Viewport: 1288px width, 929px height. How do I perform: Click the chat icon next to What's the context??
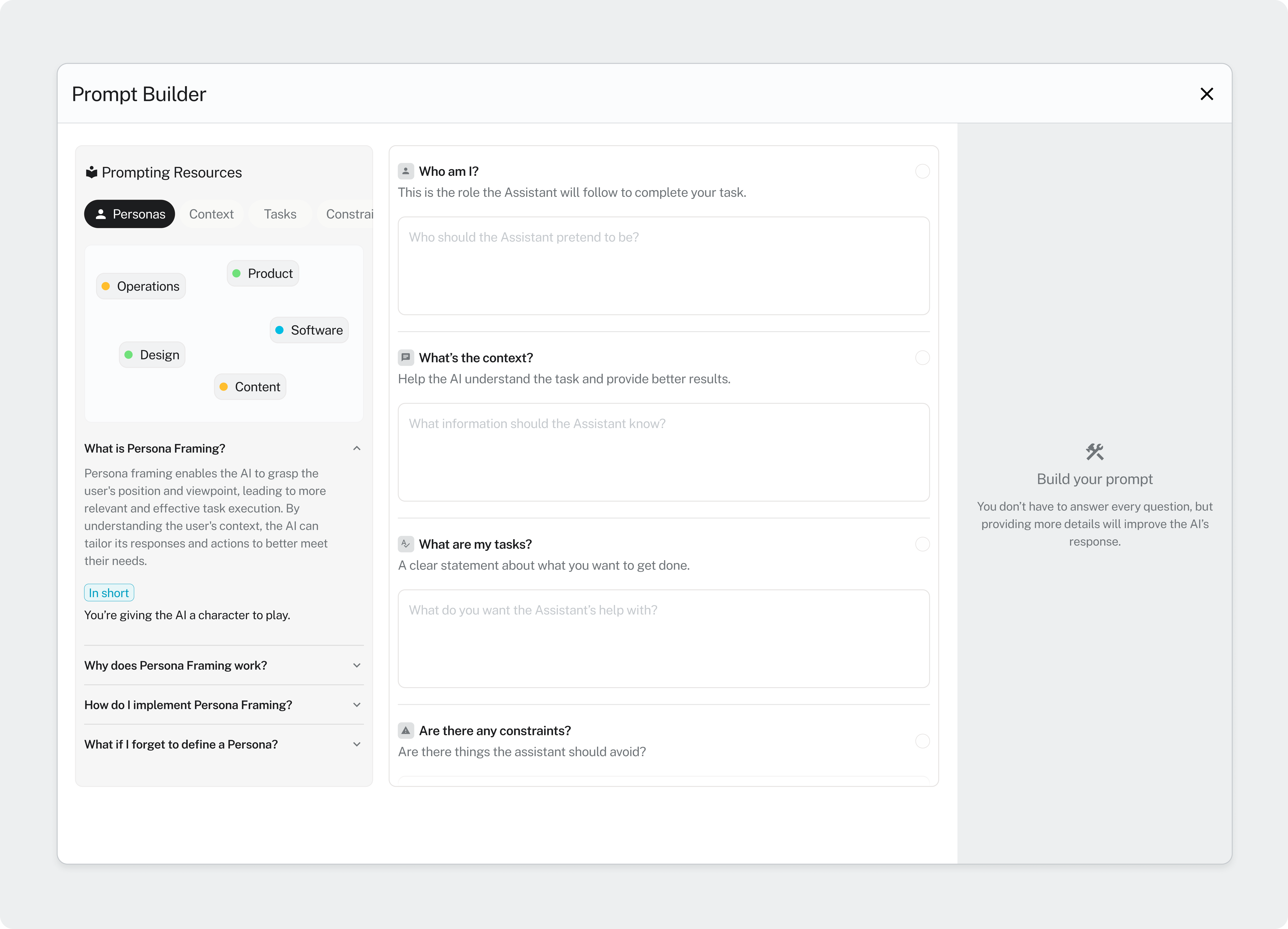[x=405, y=357]
